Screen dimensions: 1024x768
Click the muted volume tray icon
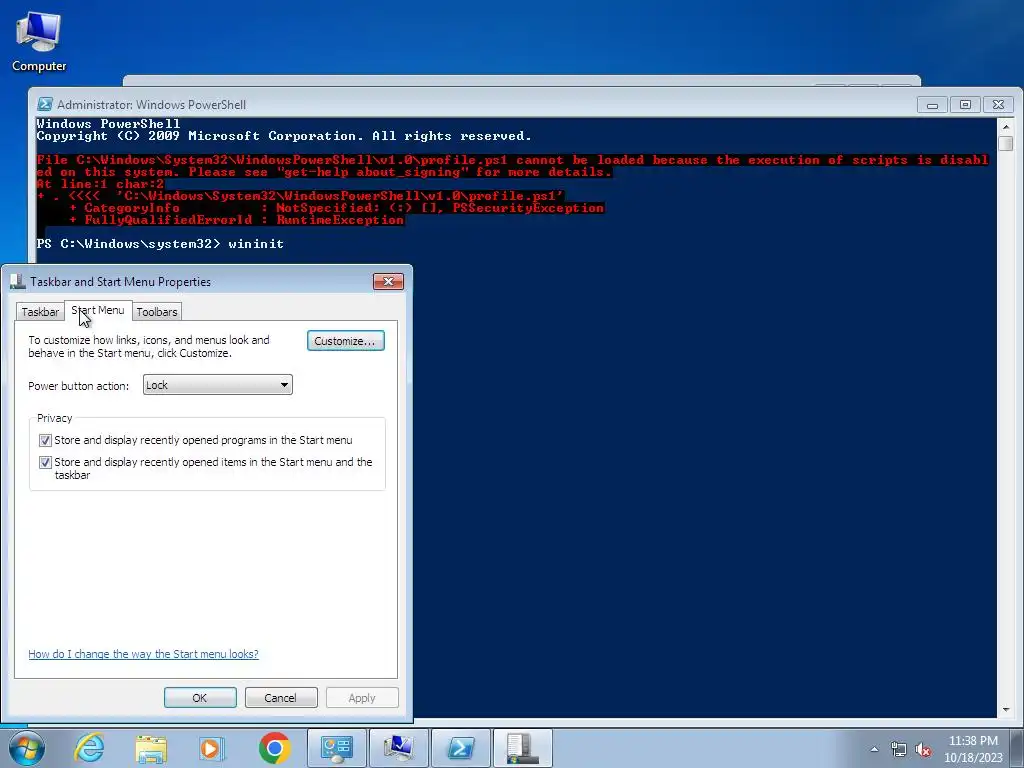click(923, 750)
